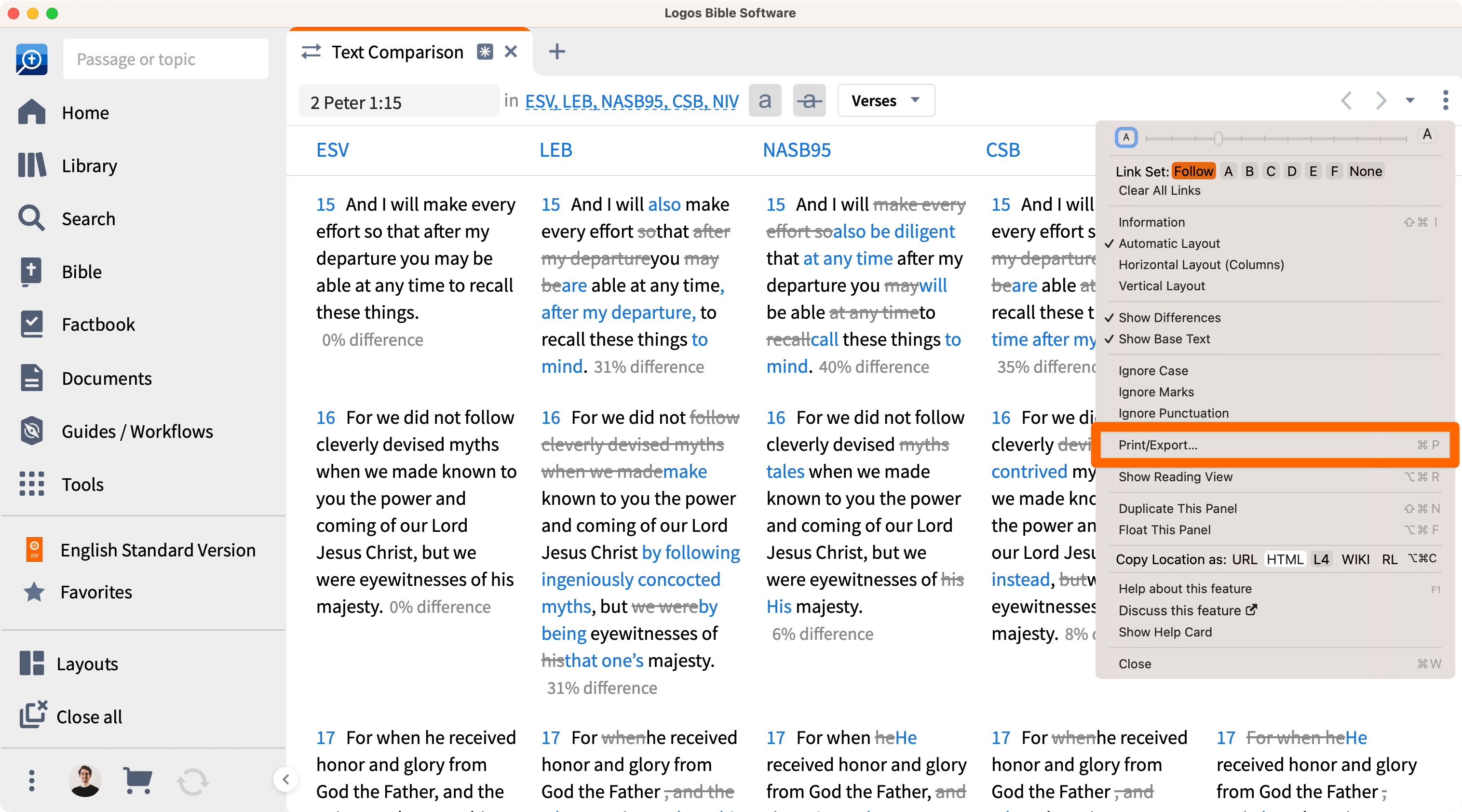Open sidebar more options dots

tap(32, 780)
